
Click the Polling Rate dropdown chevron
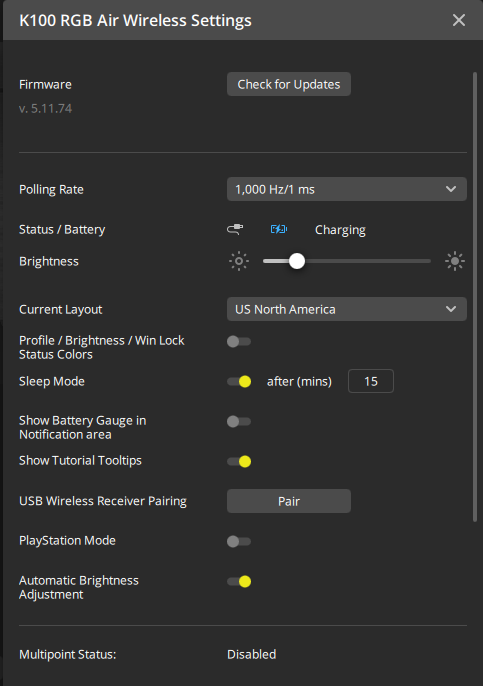coord(451,189)
